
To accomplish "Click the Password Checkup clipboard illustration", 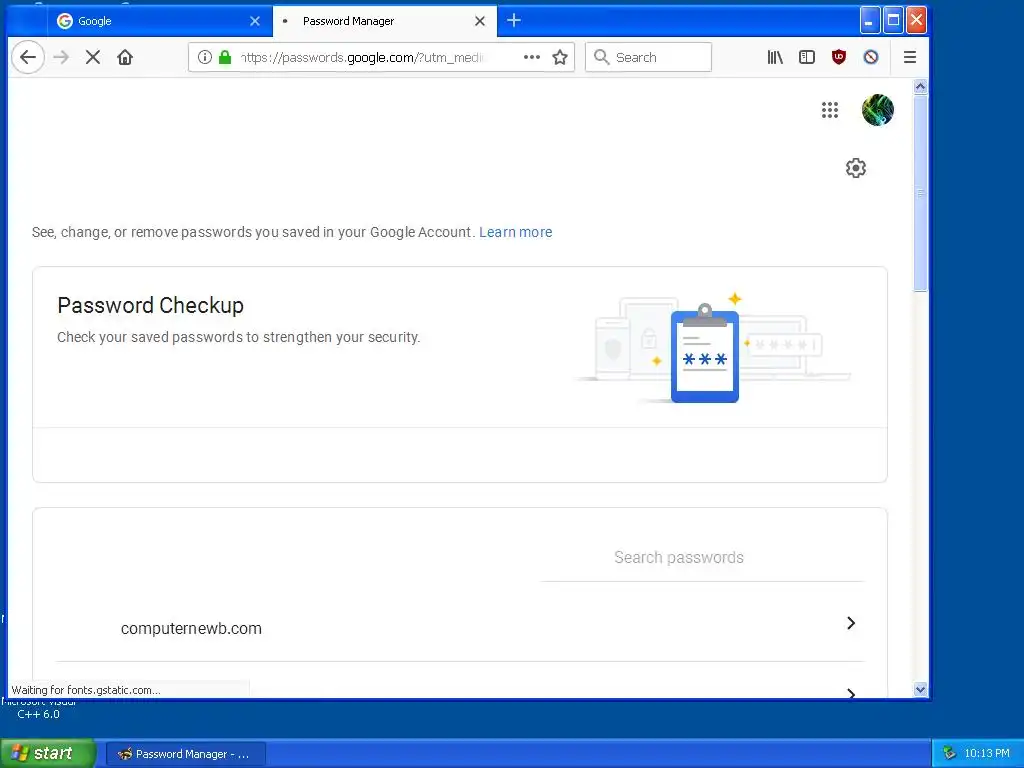I will [705, 353].
